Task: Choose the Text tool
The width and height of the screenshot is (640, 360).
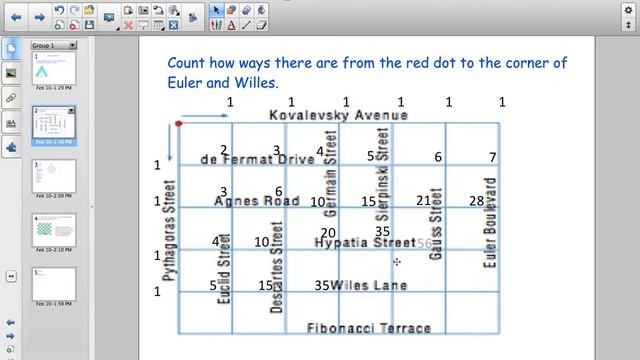Action: tap(231, 25)
